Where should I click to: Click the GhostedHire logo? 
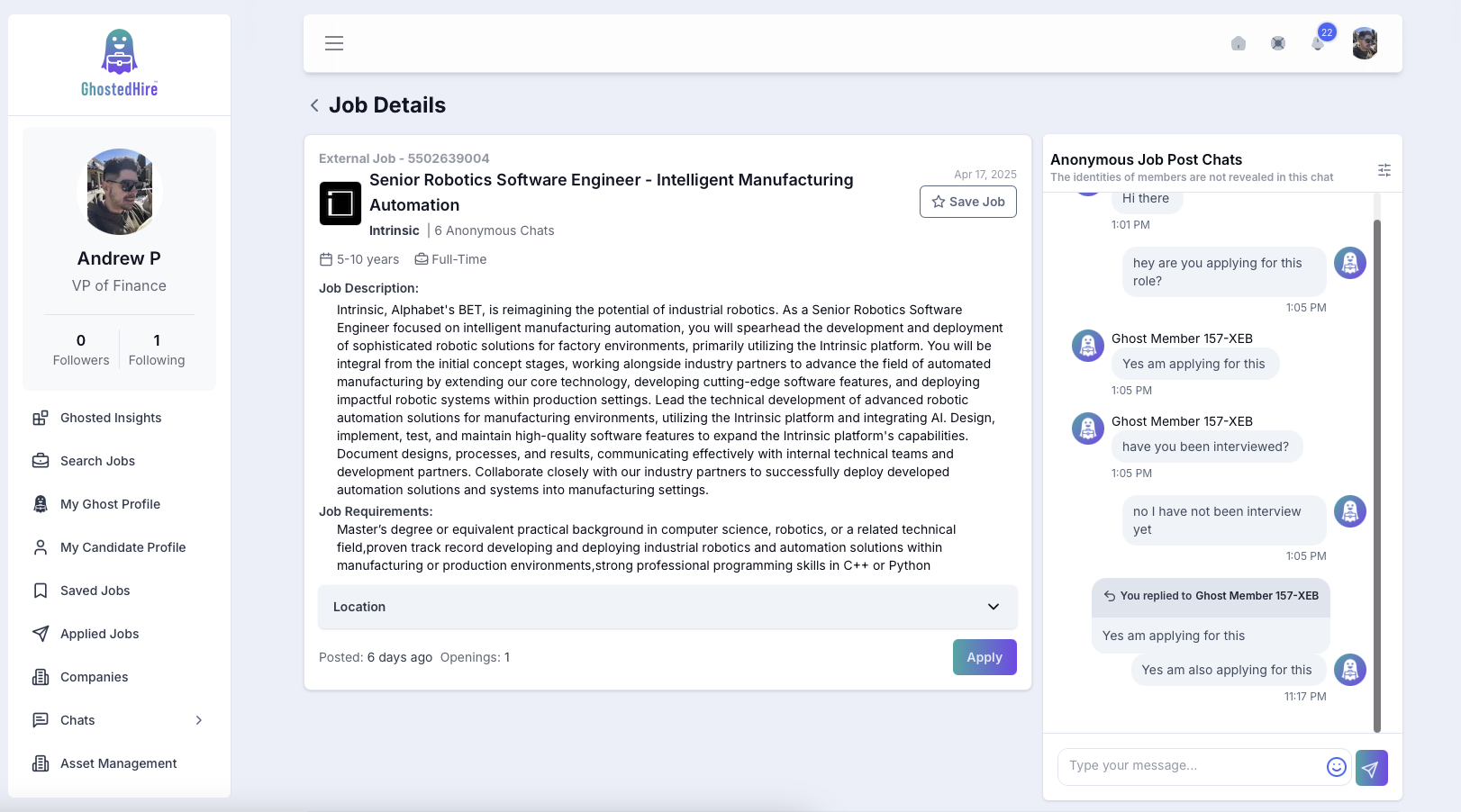click(x=119, y=63)
